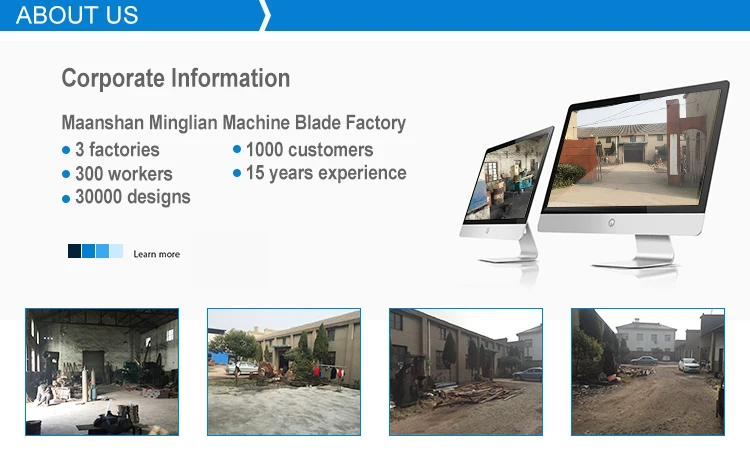Viewport: 750px width, 474px height.
Task: Click the Learn more link
Action: coord(156,254)
